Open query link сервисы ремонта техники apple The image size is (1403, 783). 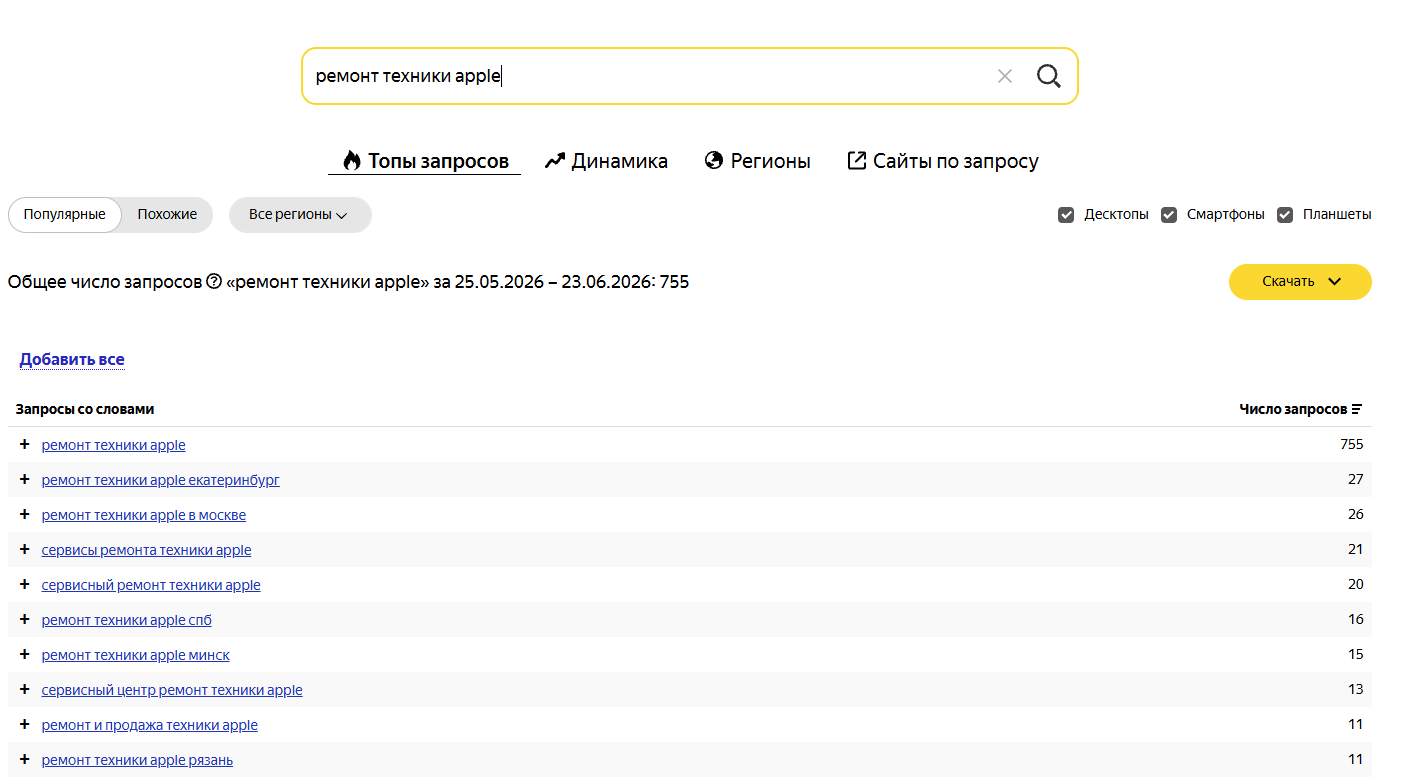[147, 550]
